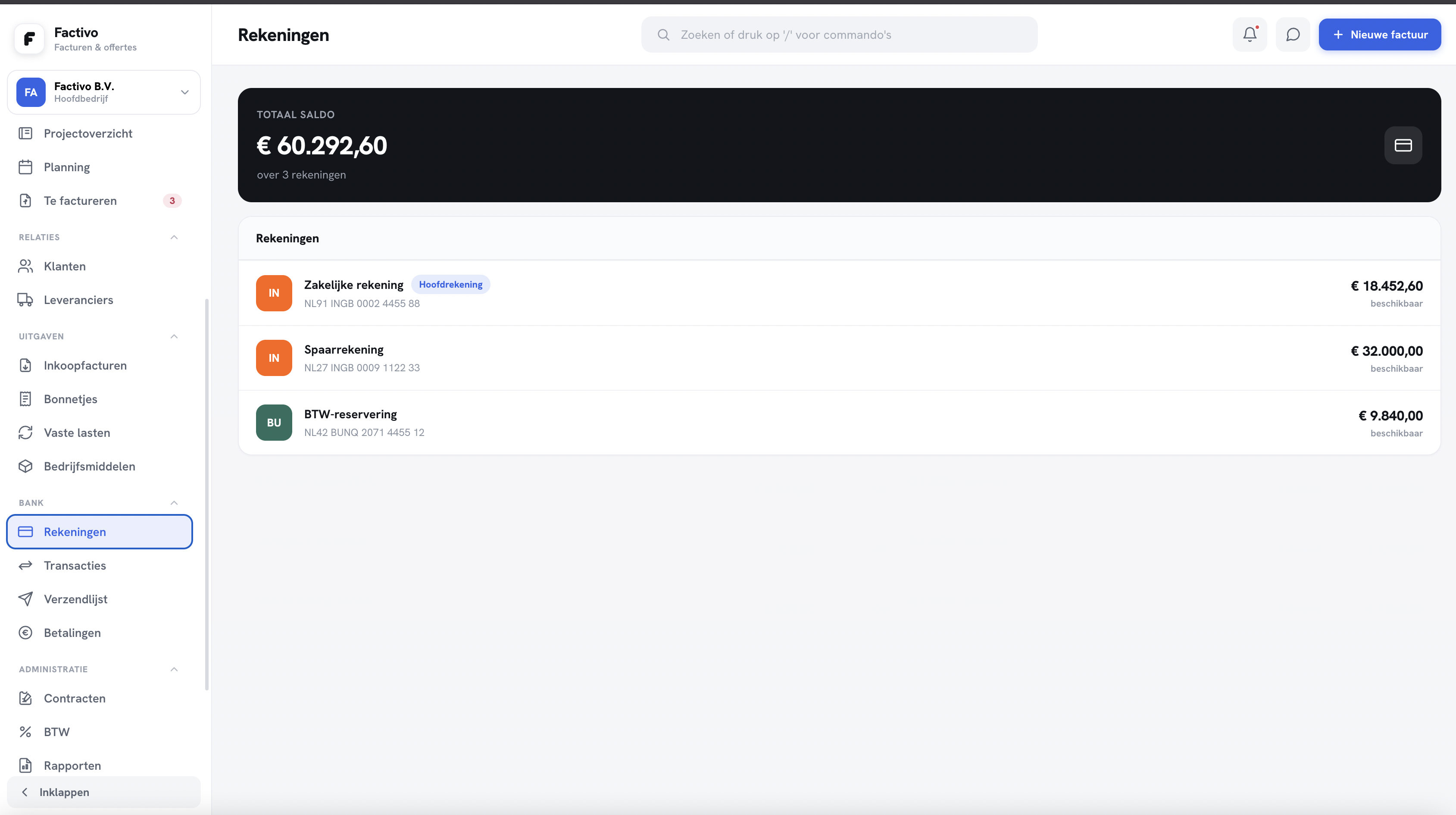
Task: Open Rapporten page
Action: [x=100, y=766]
